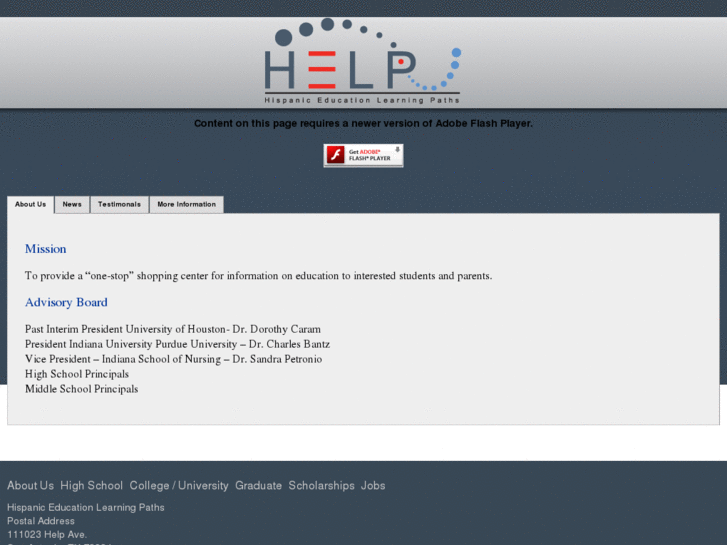
Task: Click Hispanic Education Learning Paths footer text
Action: point(86,507)
